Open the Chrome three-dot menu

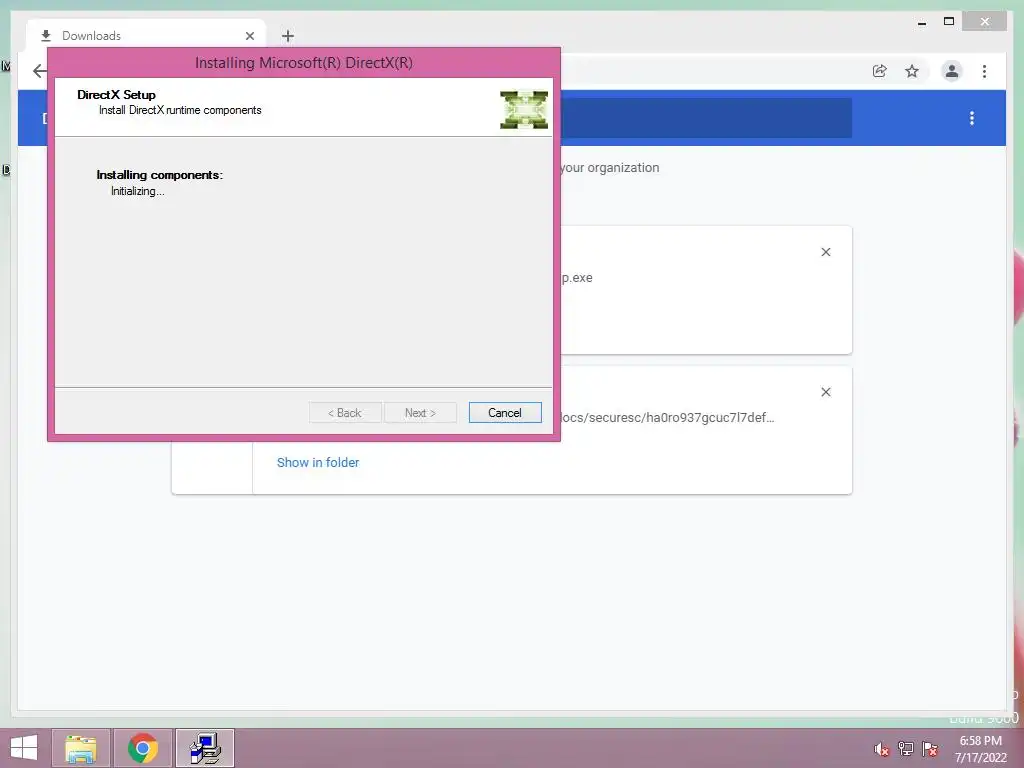(x=984, y=71)
